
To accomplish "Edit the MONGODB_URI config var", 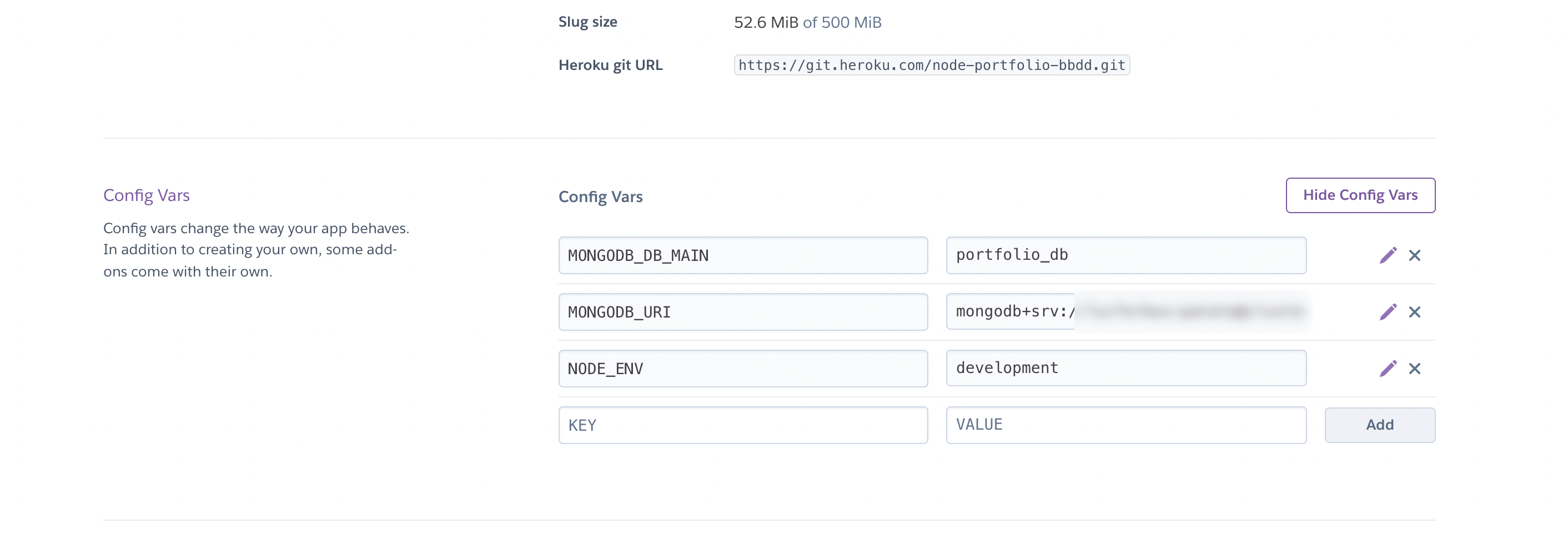I will pyautogui.click(x=1390, y=311).
